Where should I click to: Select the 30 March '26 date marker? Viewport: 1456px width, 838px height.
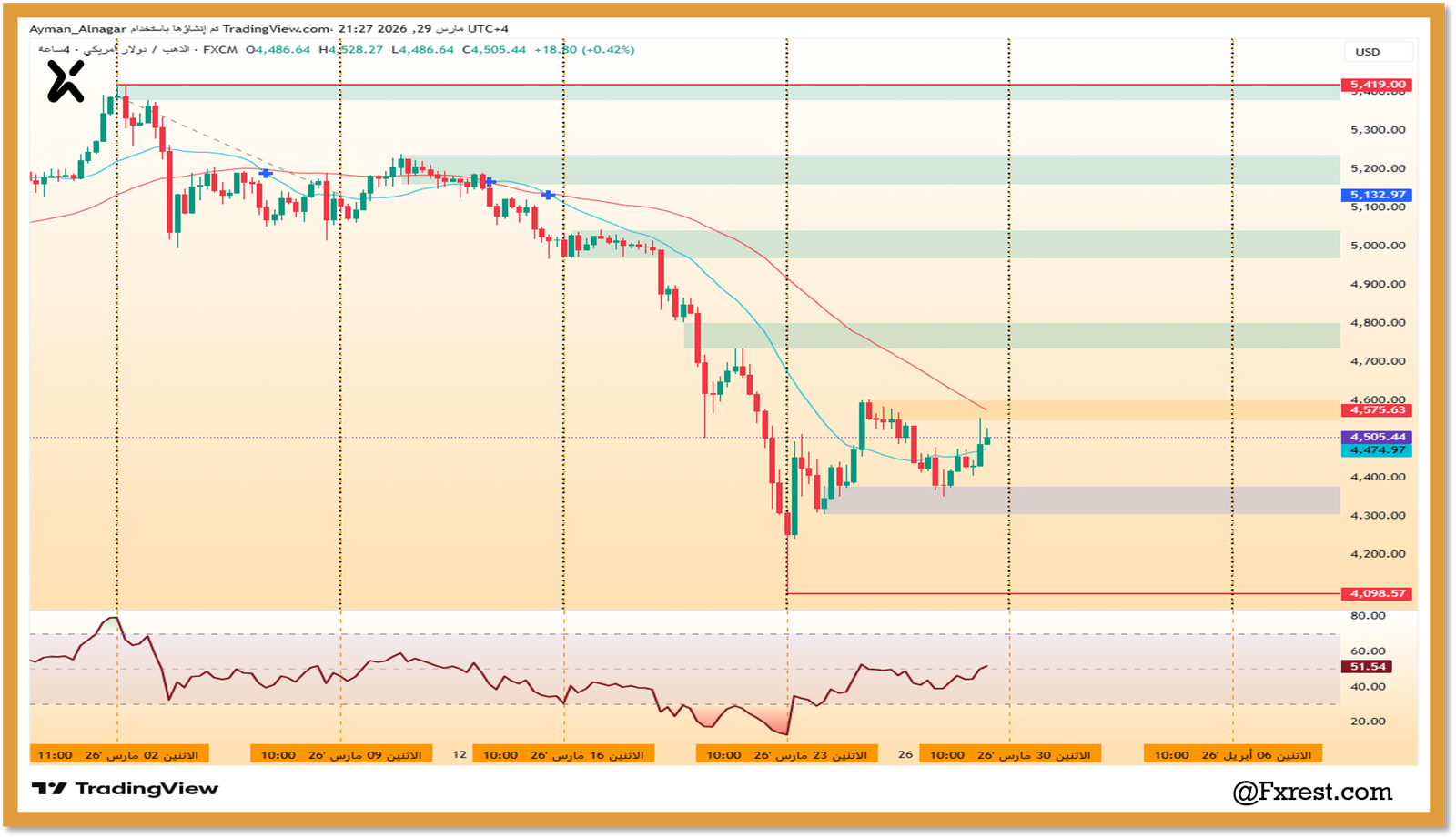(1010, 755)
